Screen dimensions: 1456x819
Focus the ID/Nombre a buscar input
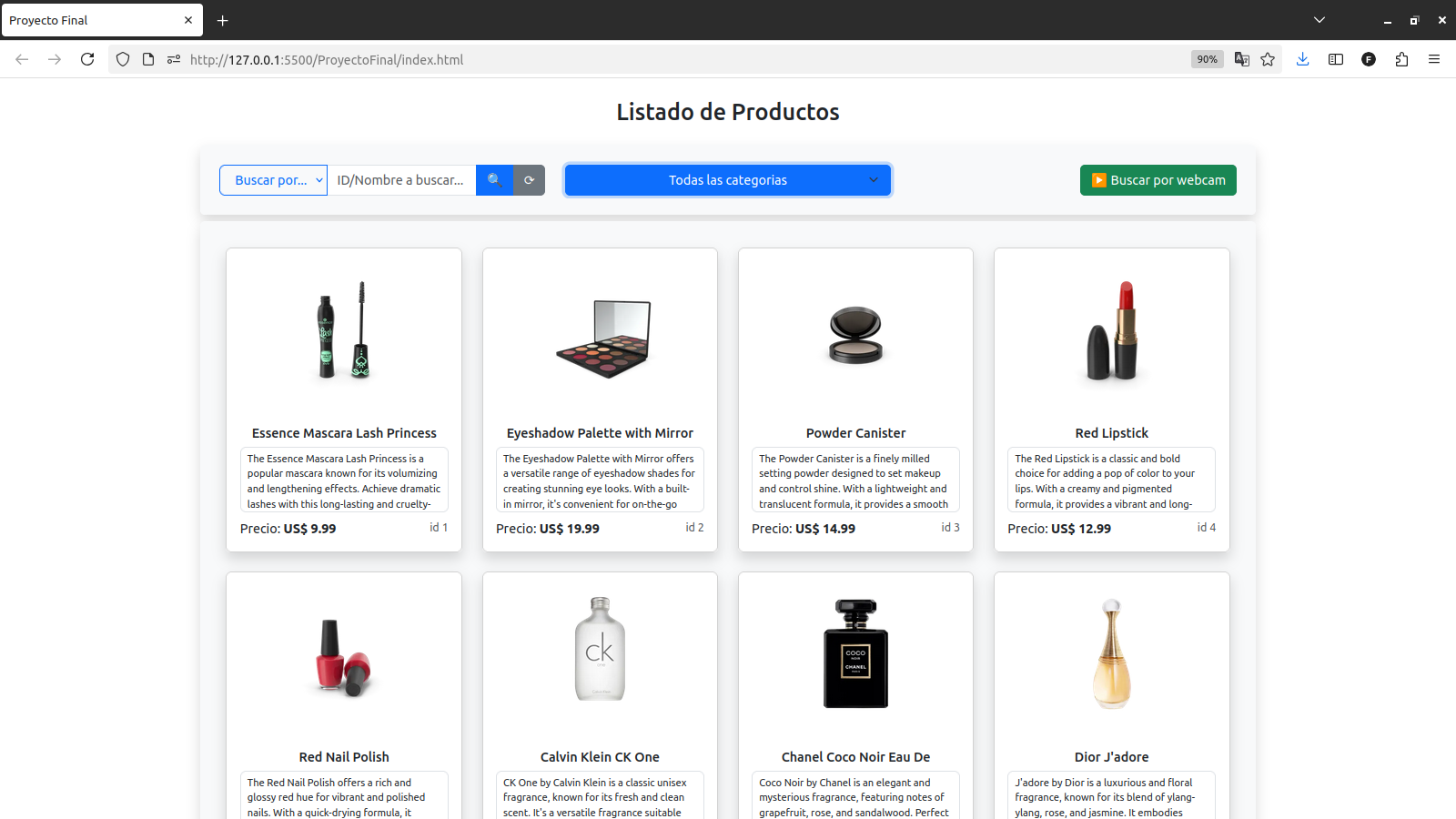[x=401, y=180]
